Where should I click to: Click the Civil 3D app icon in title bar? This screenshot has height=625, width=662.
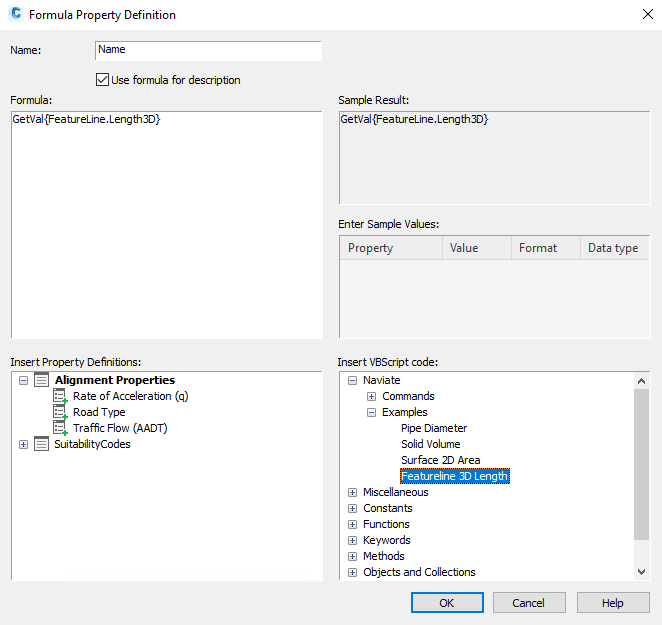[16, 14]
